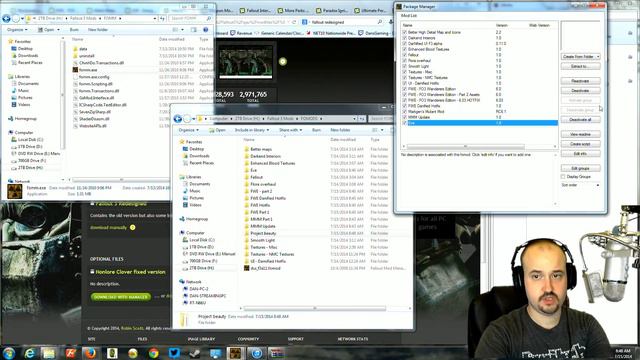The image size is (640, 360).
Task: Open Google Chrome from the taskbar
Action: point(153,353)
